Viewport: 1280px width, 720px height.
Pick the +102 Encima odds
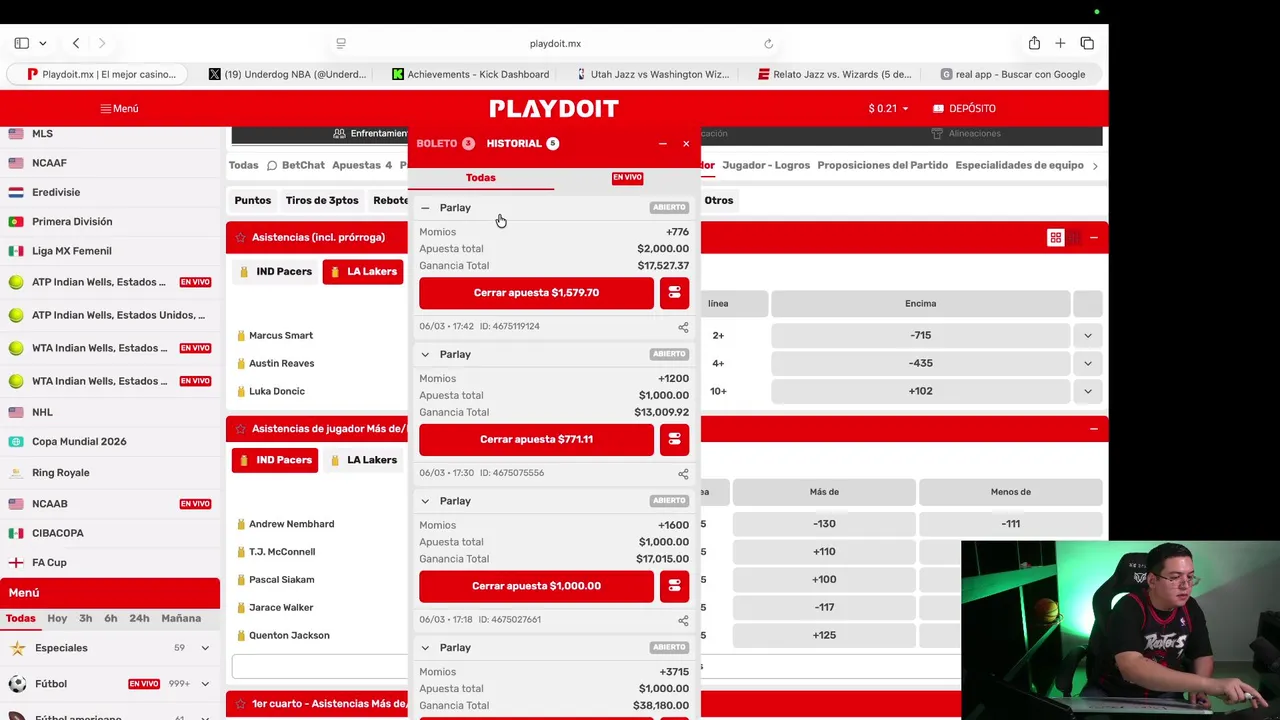[920, 391]
